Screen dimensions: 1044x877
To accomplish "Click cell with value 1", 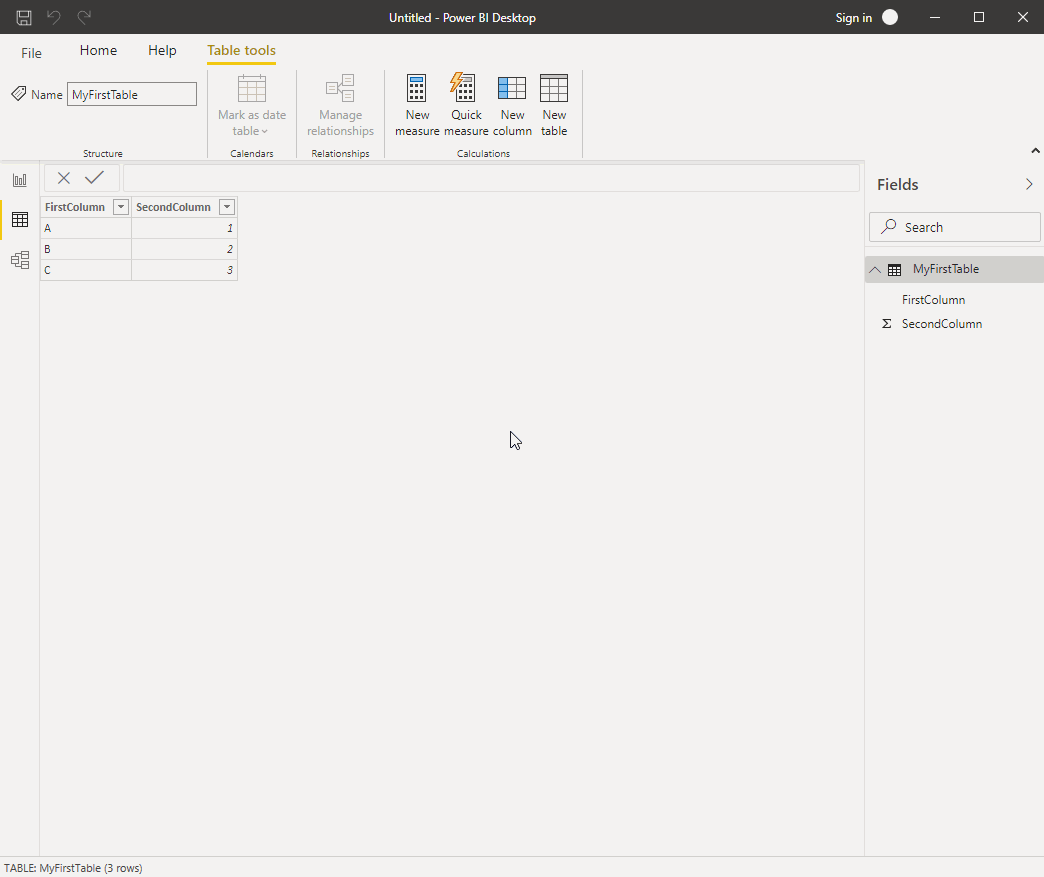I will point(184,228).
